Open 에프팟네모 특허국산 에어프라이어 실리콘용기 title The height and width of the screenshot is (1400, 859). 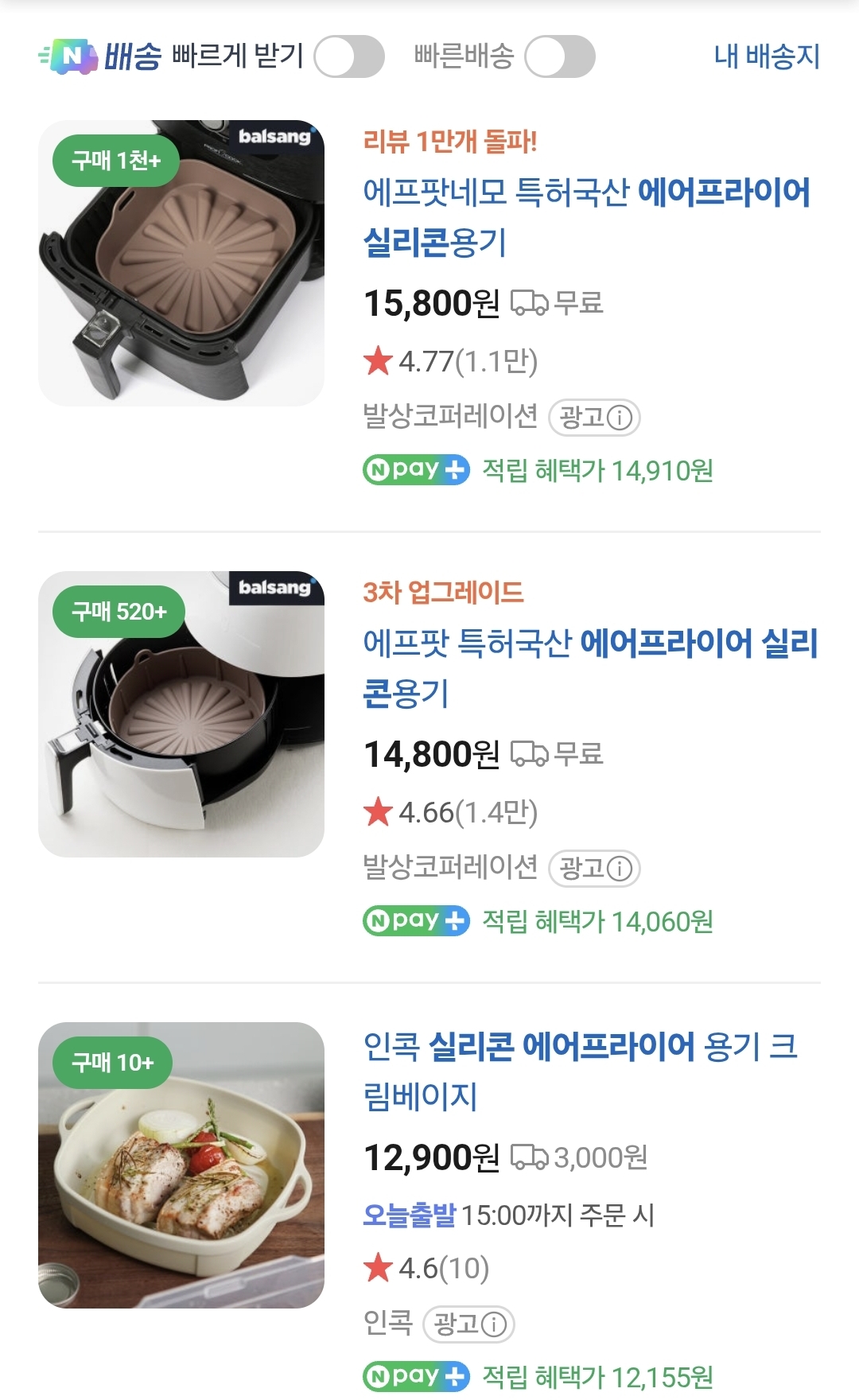click(586, 217)
